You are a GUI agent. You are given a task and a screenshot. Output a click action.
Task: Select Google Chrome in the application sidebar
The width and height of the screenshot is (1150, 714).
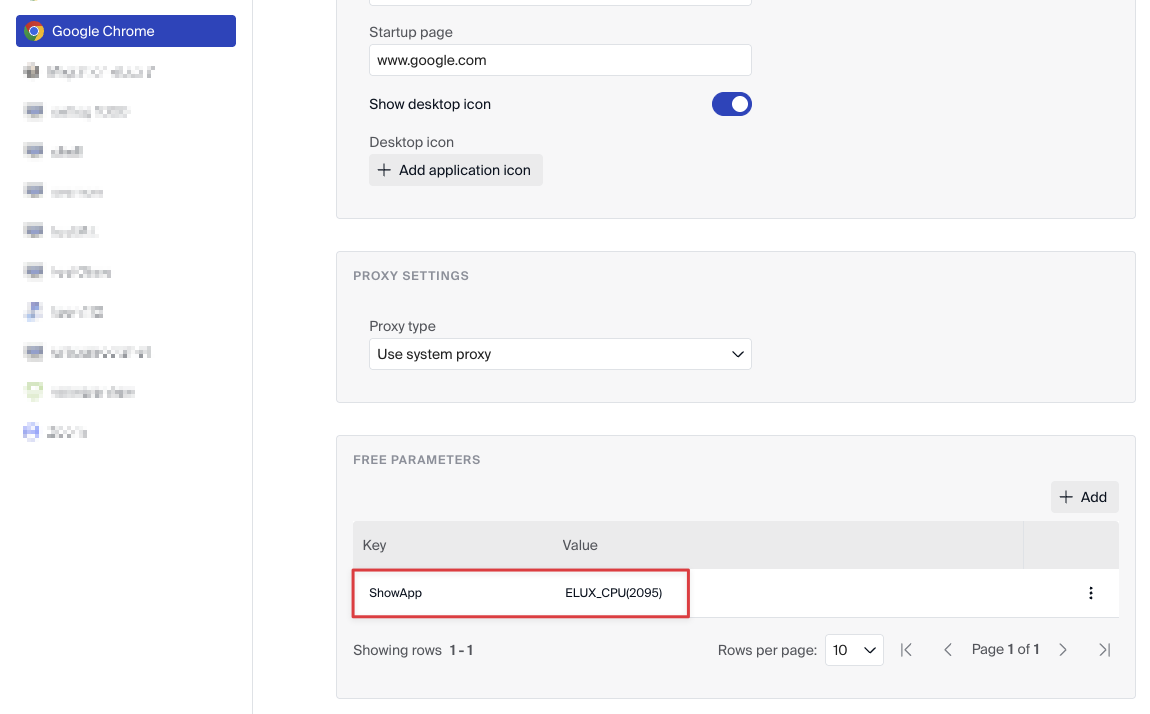pyautogui.click(x=125, y=31)
